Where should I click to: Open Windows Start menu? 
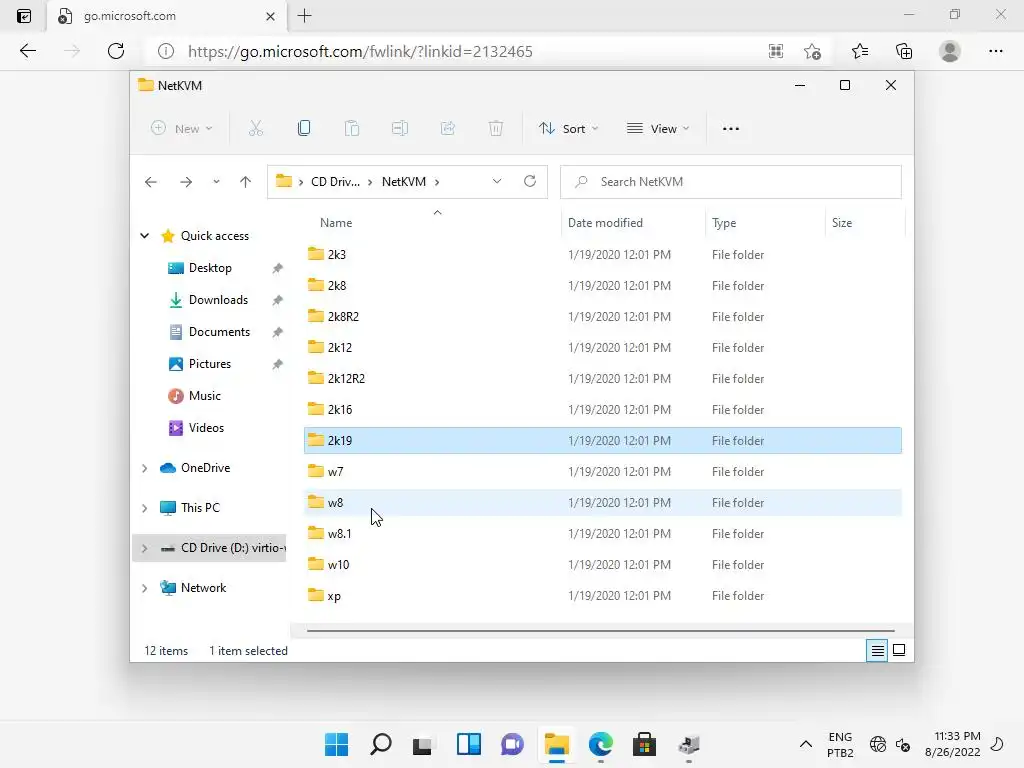[x=336, y=744]
